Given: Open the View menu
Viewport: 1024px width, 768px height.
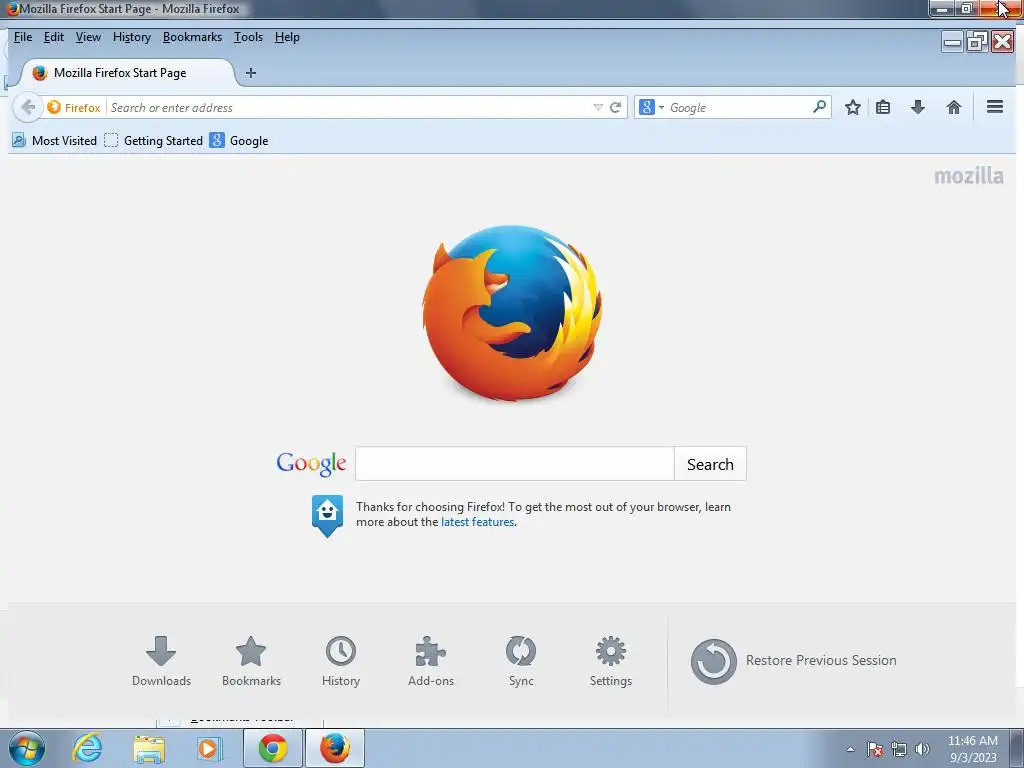Looking at the screenshot, I should (88, 37).
